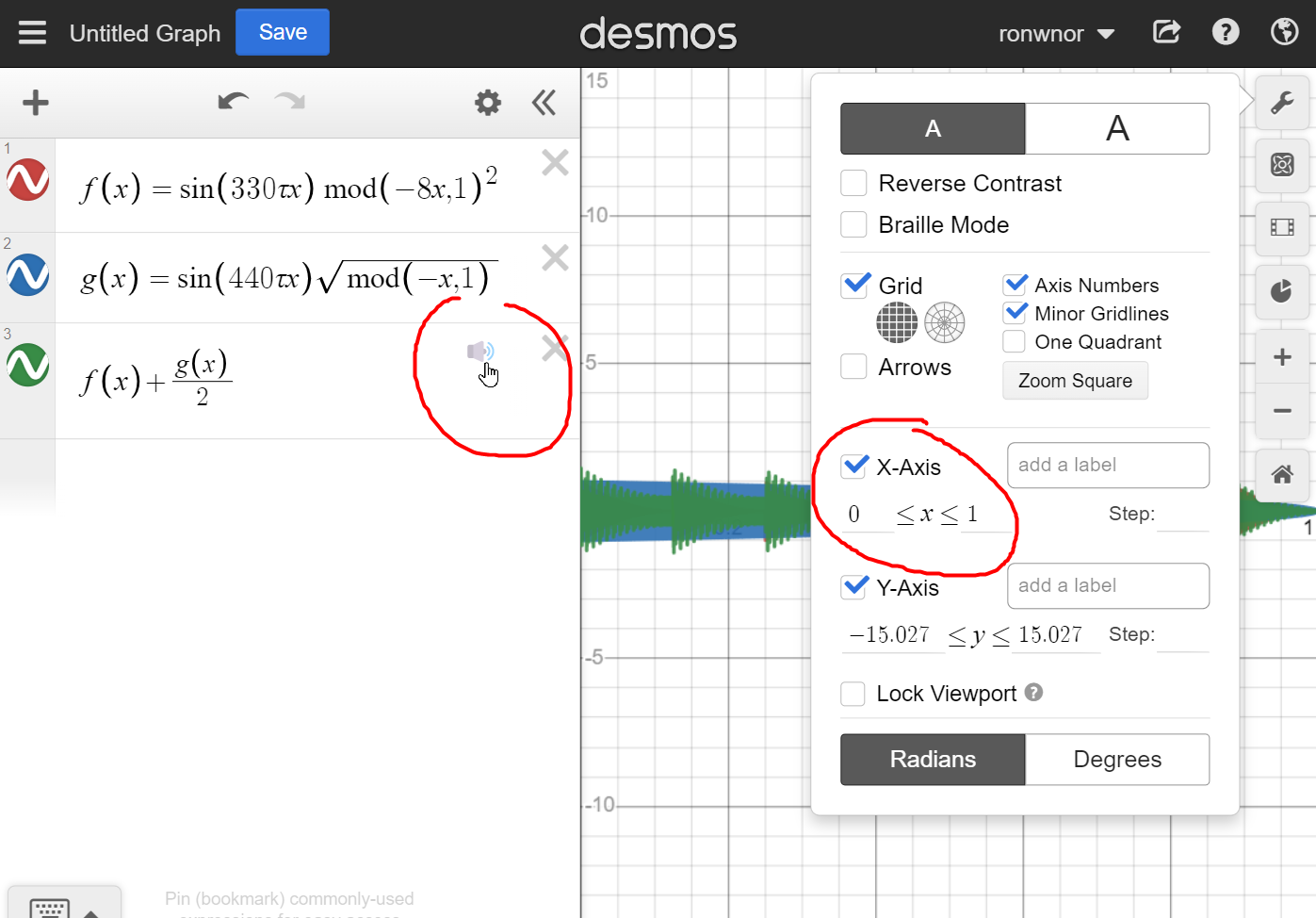This screenshot has width=1316, height=918.
Task: Zoom in on the graph
Action: 1282,356
